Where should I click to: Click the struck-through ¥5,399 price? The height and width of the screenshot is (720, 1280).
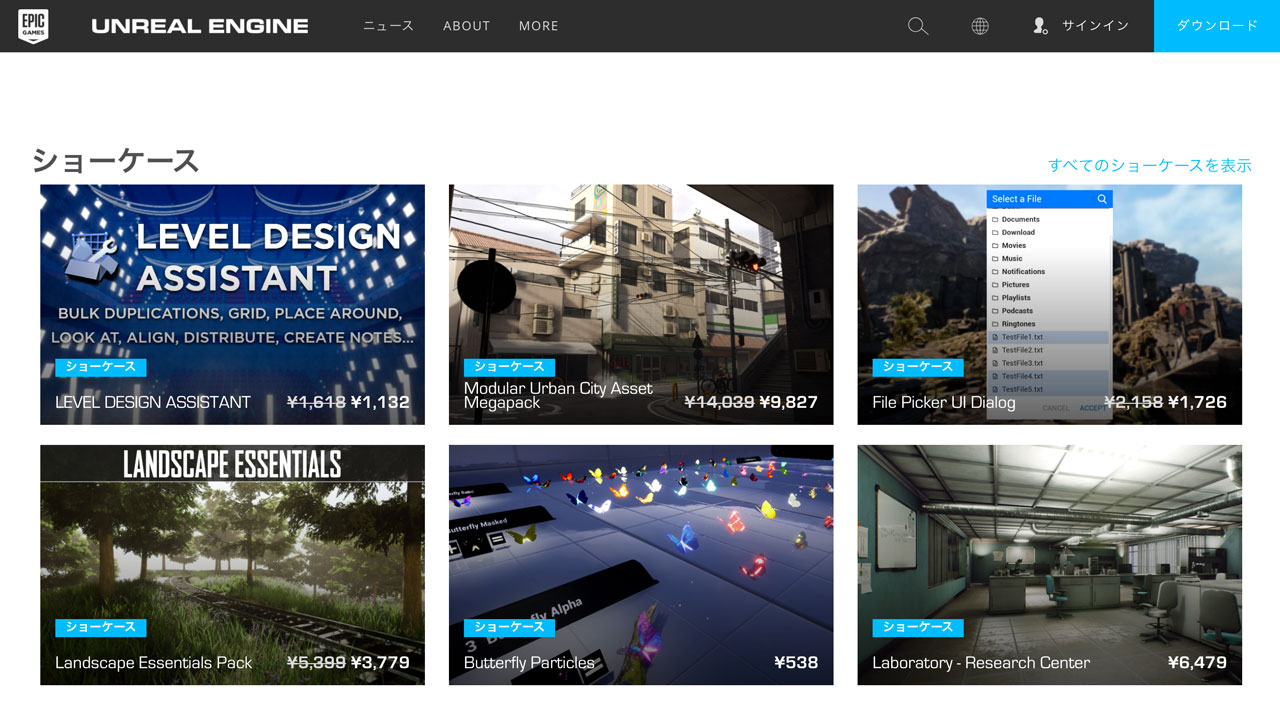(x=316, y=662)
